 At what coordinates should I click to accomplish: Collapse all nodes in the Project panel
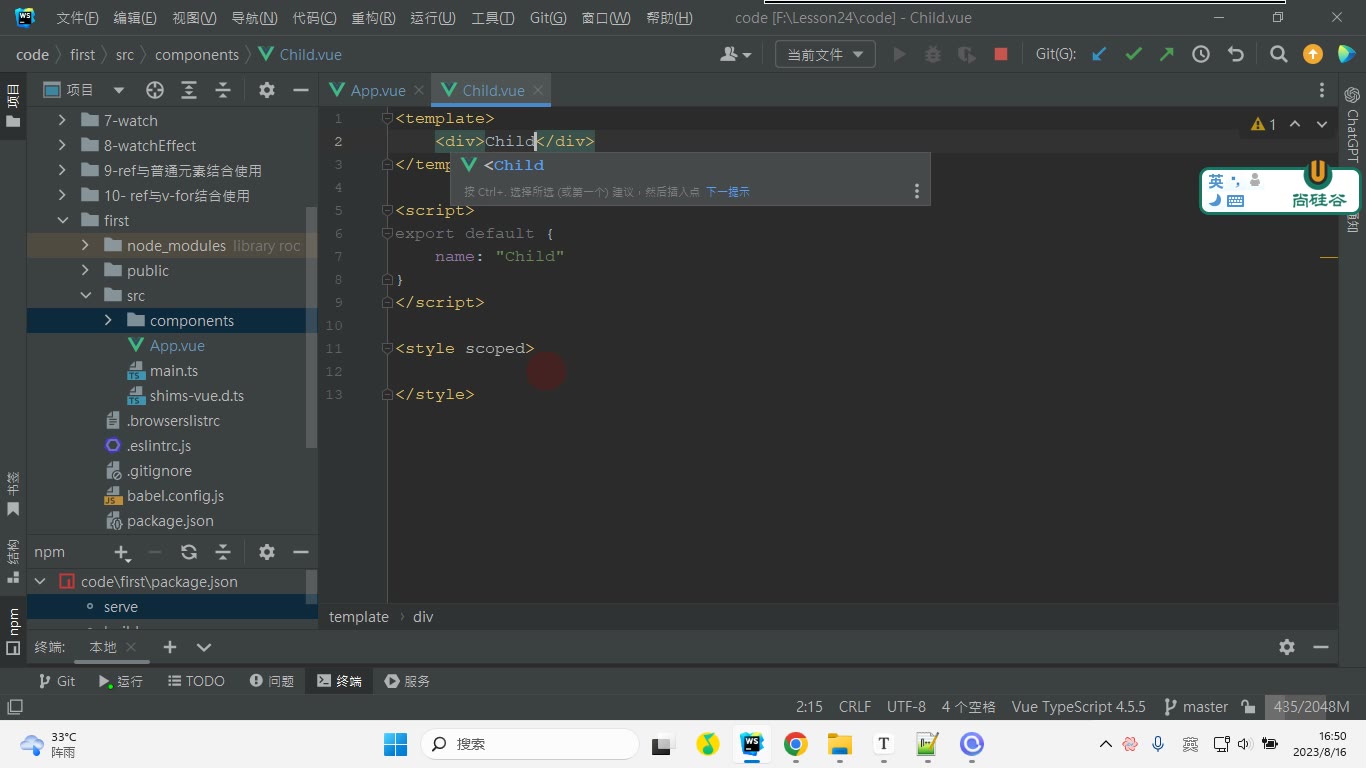click(223, 90)
